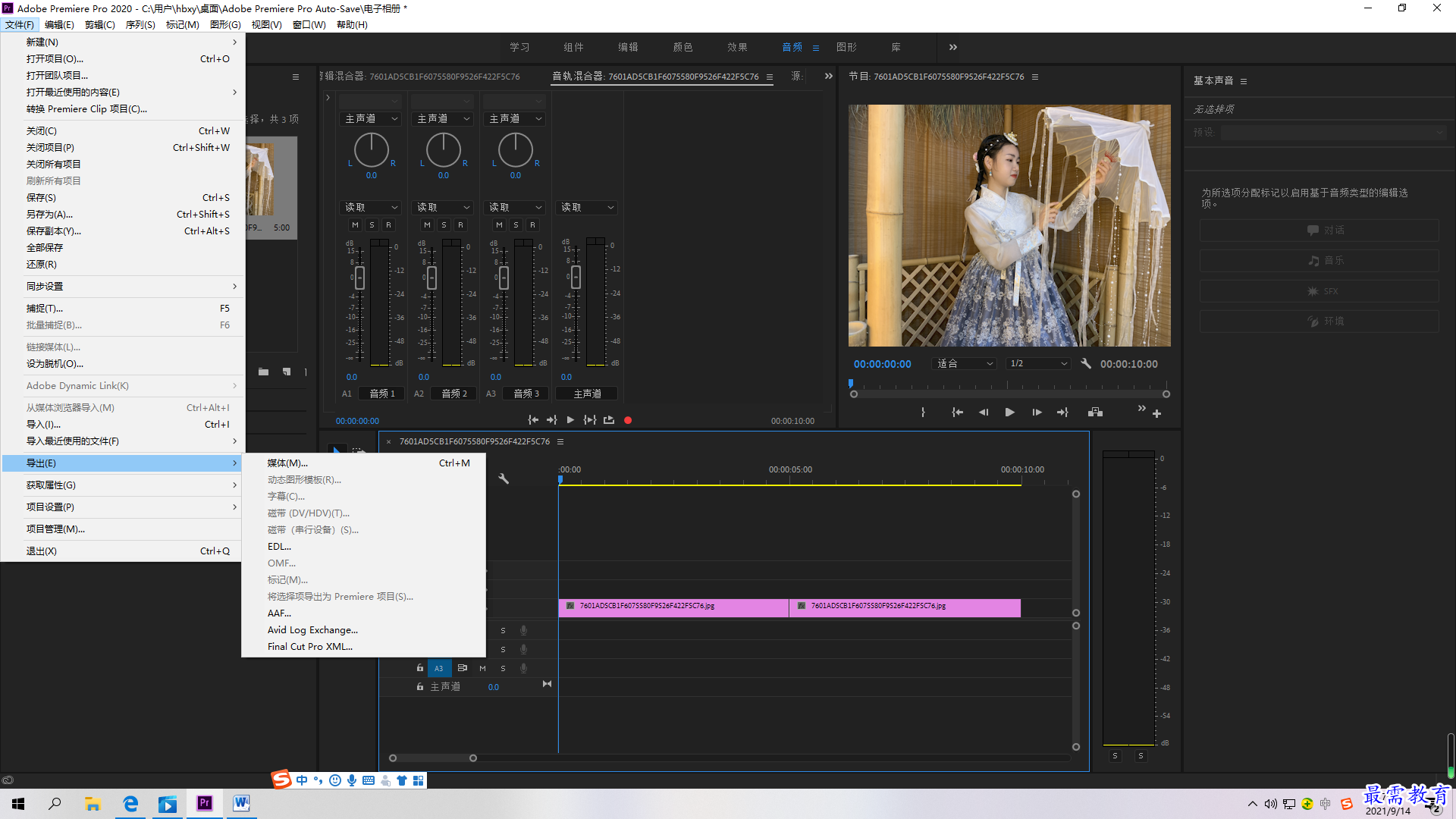Open the 1/2 playback resolution dropdown
This screenshot has height=819, width=1456.
pyautogui.click(x=1037, y=364)
